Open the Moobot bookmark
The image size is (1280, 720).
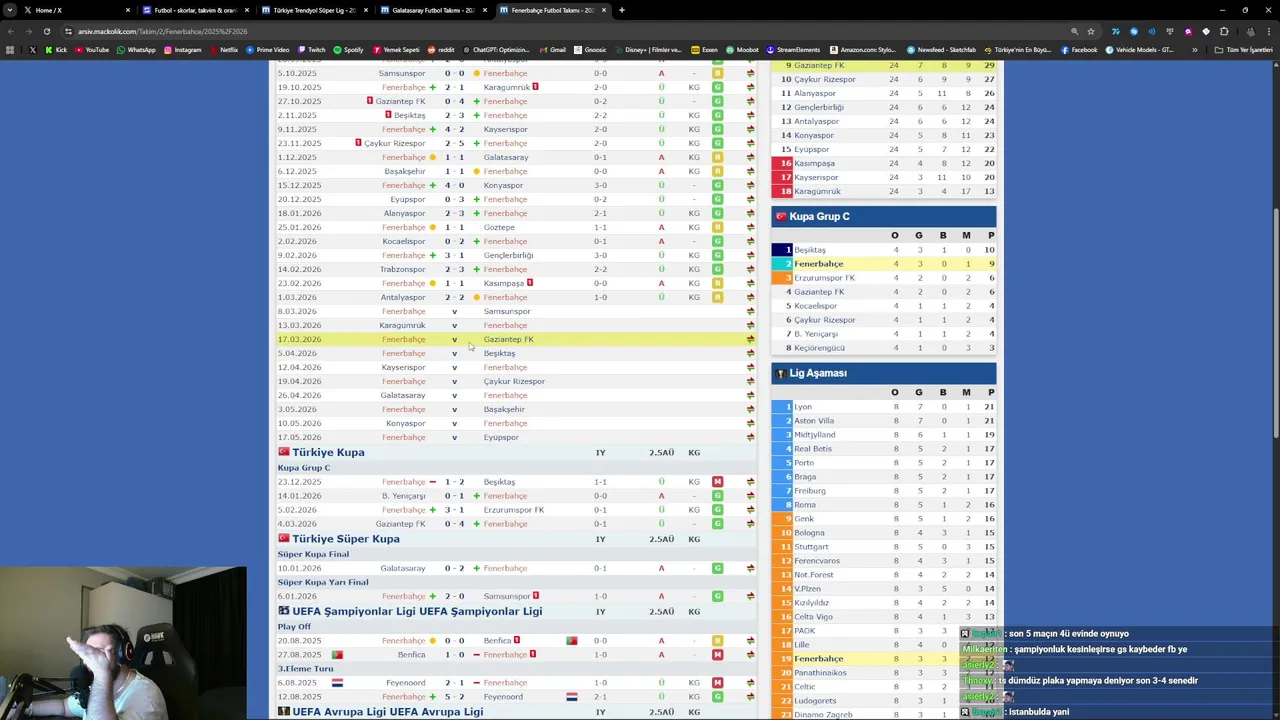tap(742, 50)
